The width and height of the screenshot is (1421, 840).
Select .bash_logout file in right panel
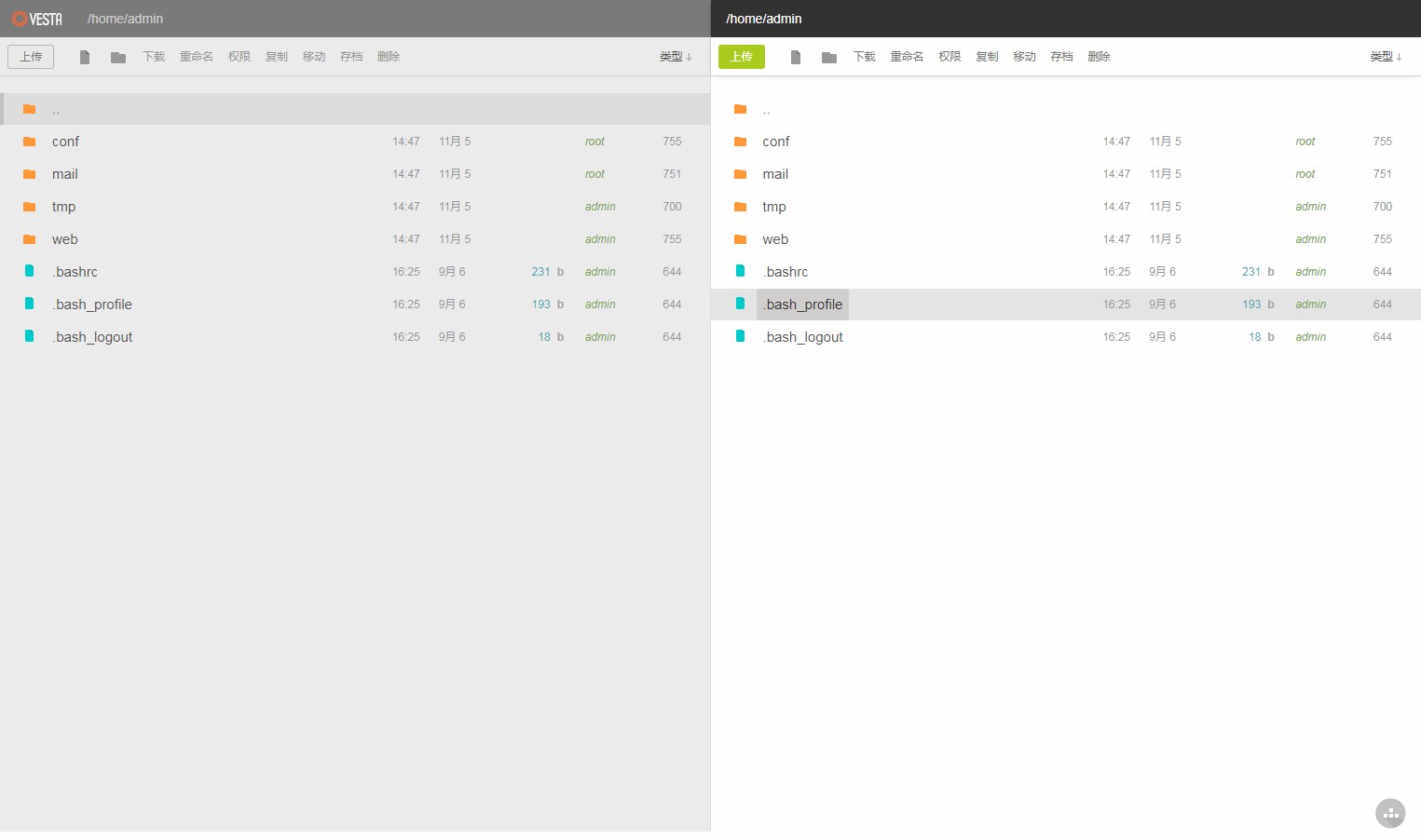click(x=803, y=337)
